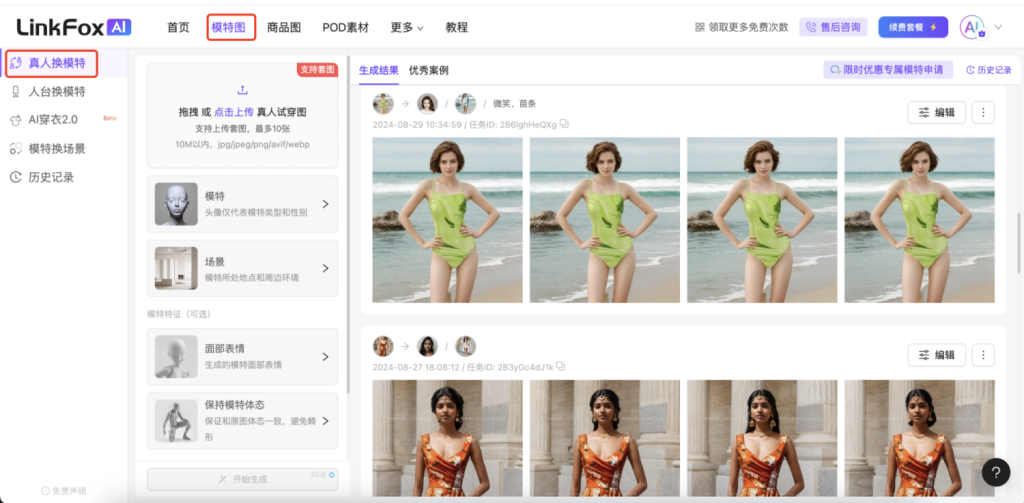Click the swimsuit task model face avatar
The width and height of the screenshot is (1024, 503).
pyautogui.click(x=427, y=103)
